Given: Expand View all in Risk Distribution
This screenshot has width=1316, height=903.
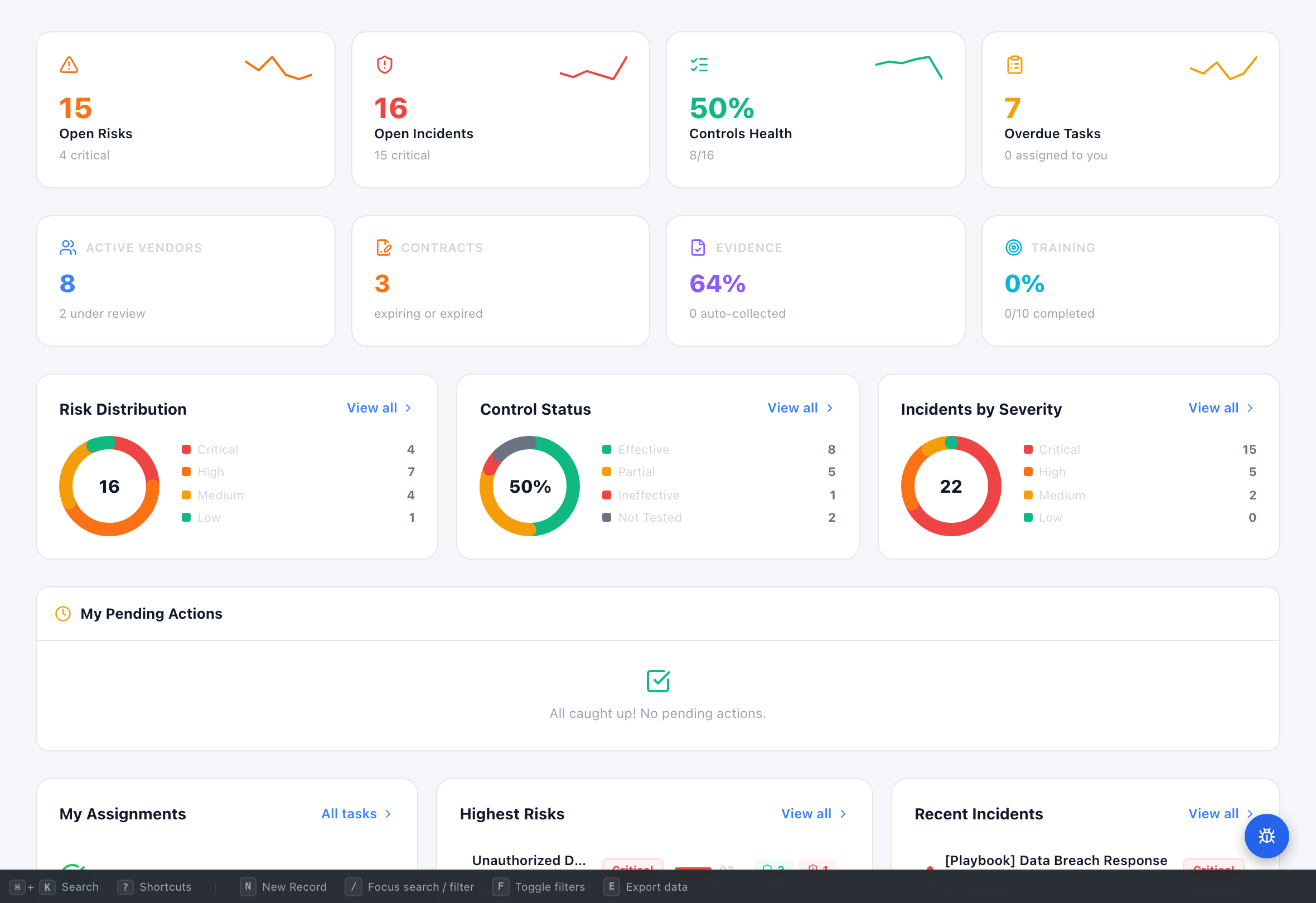Looking at the screenshot, I should pyautogui.click(x=378, y=407).
